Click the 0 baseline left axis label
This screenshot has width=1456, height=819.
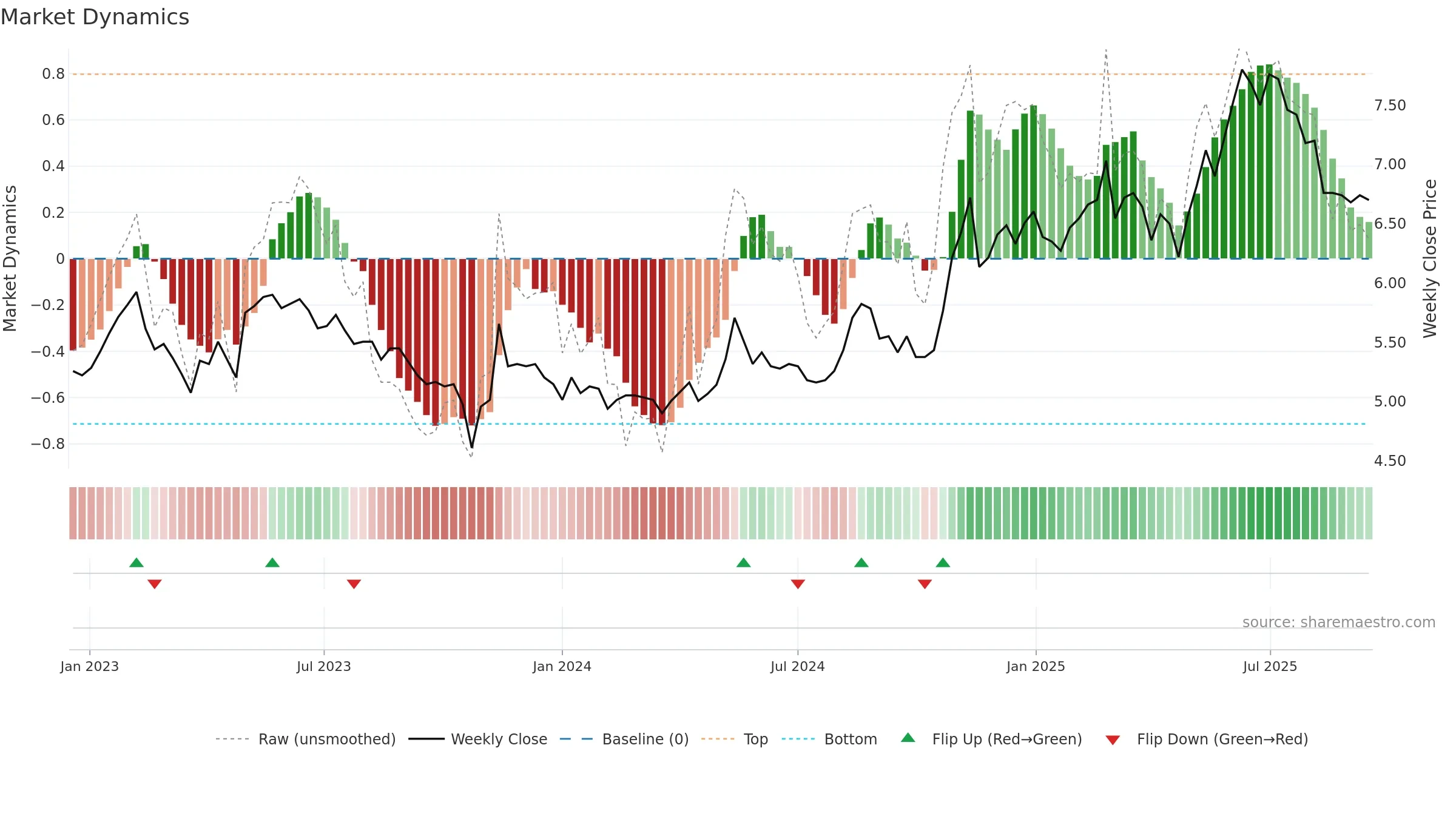point(60,259)
